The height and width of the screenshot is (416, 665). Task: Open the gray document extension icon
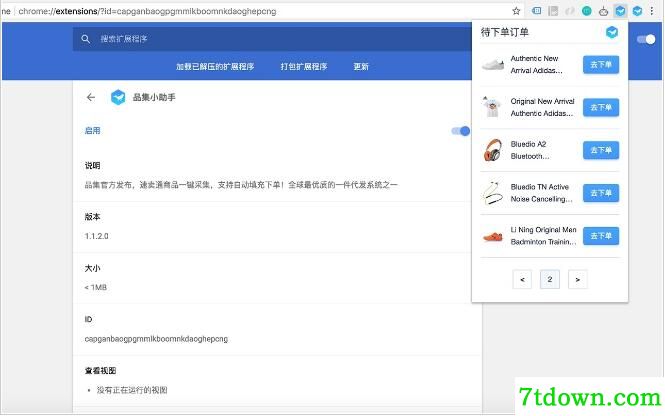point(553,11)
